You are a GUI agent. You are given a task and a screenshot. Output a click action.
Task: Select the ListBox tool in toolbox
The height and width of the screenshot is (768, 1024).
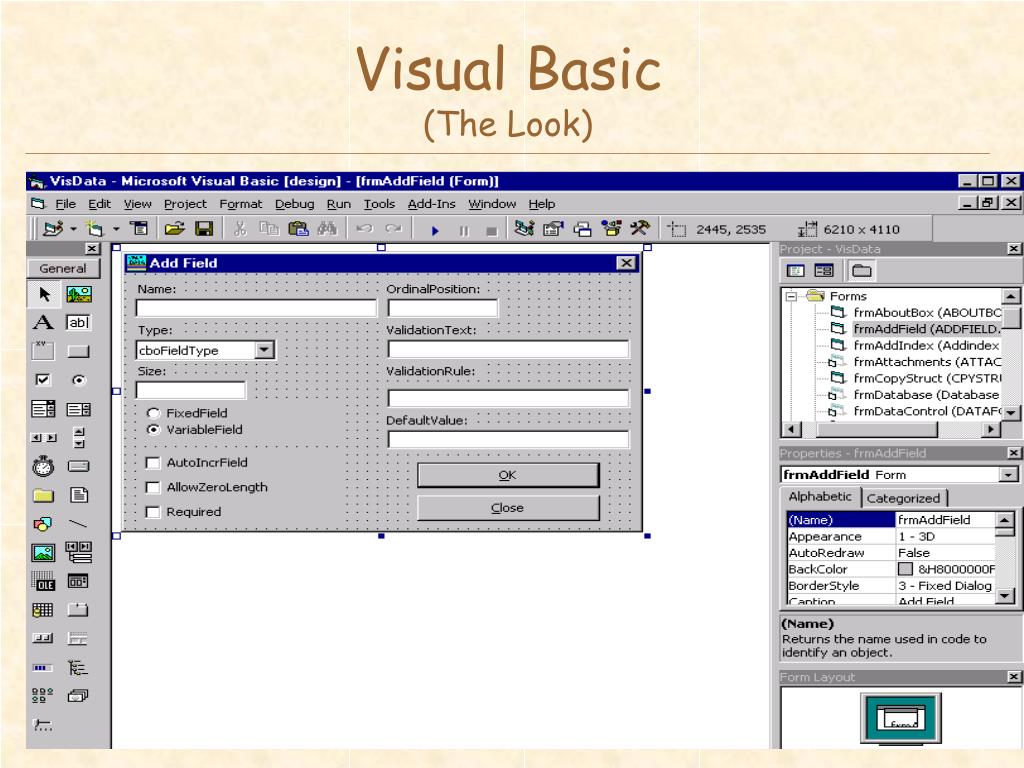click(x=78, y=409)
